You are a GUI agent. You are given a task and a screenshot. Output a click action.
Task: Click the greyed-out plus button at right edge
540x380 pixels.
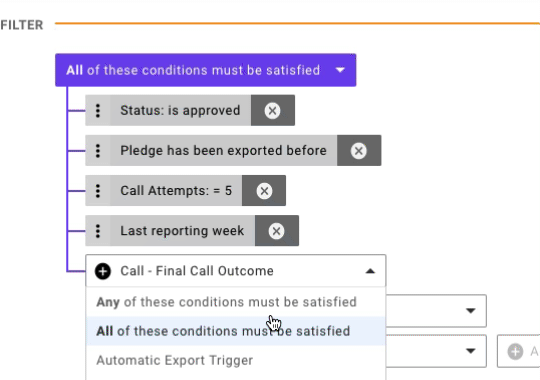pos(515,351)
